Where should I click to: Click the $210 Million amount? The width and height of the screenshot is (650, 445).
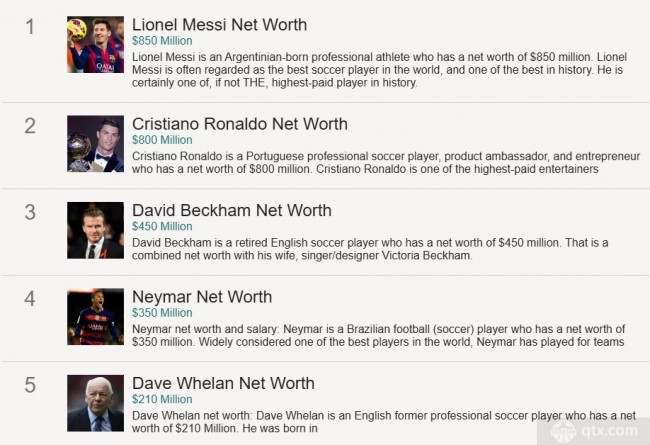coord(162,399)
